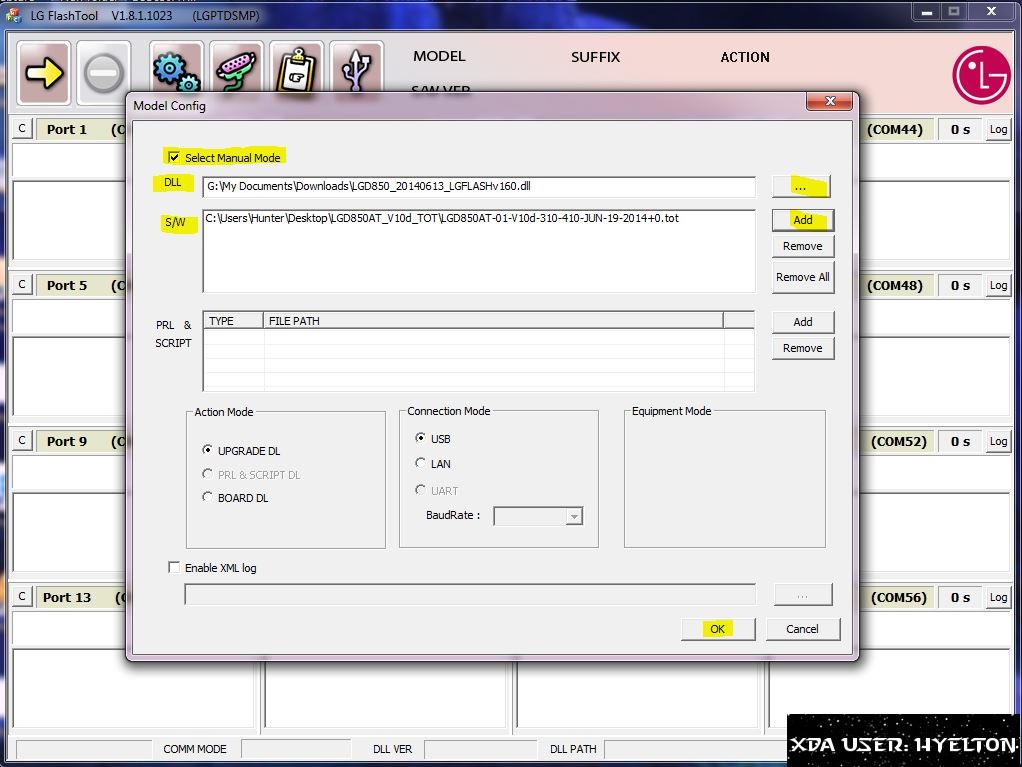Close the Model Config dialog
Image resolution: width=1022 pixels, height=767 pixels.
(x=830, y=101)
